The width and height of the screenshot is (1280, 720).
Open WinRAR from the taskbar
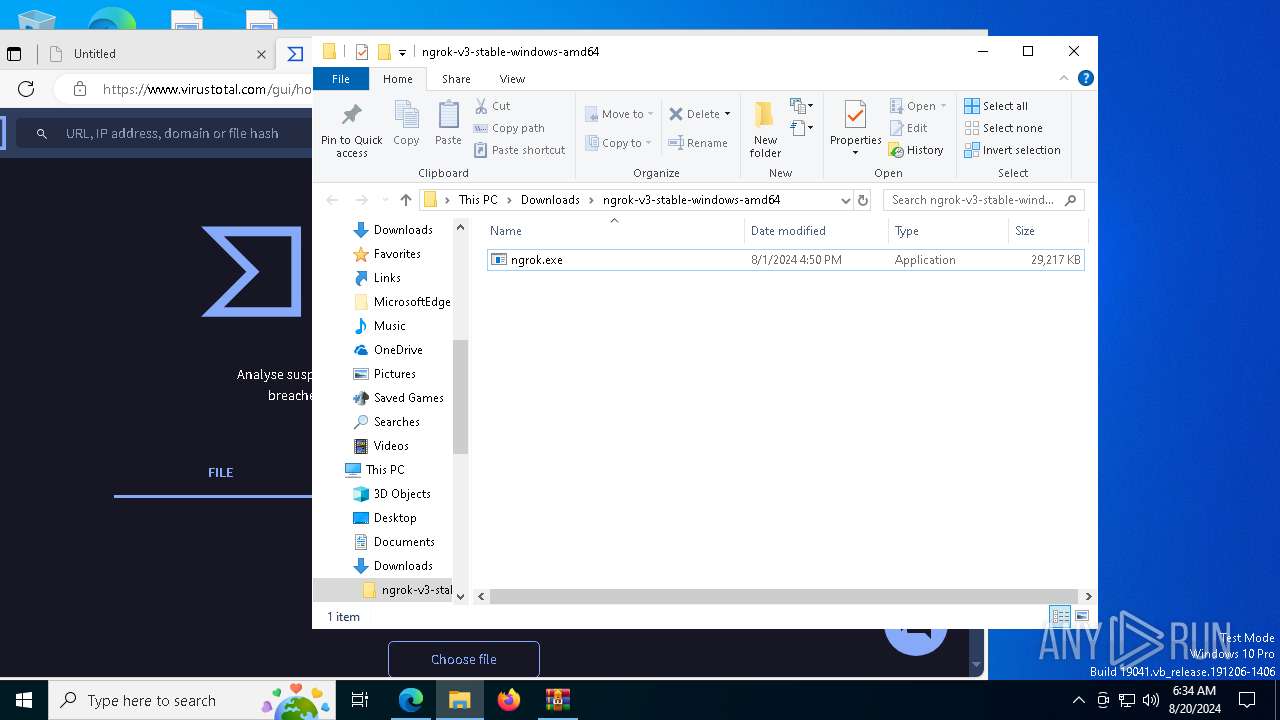pyautogui.click(x=557, y=700)
